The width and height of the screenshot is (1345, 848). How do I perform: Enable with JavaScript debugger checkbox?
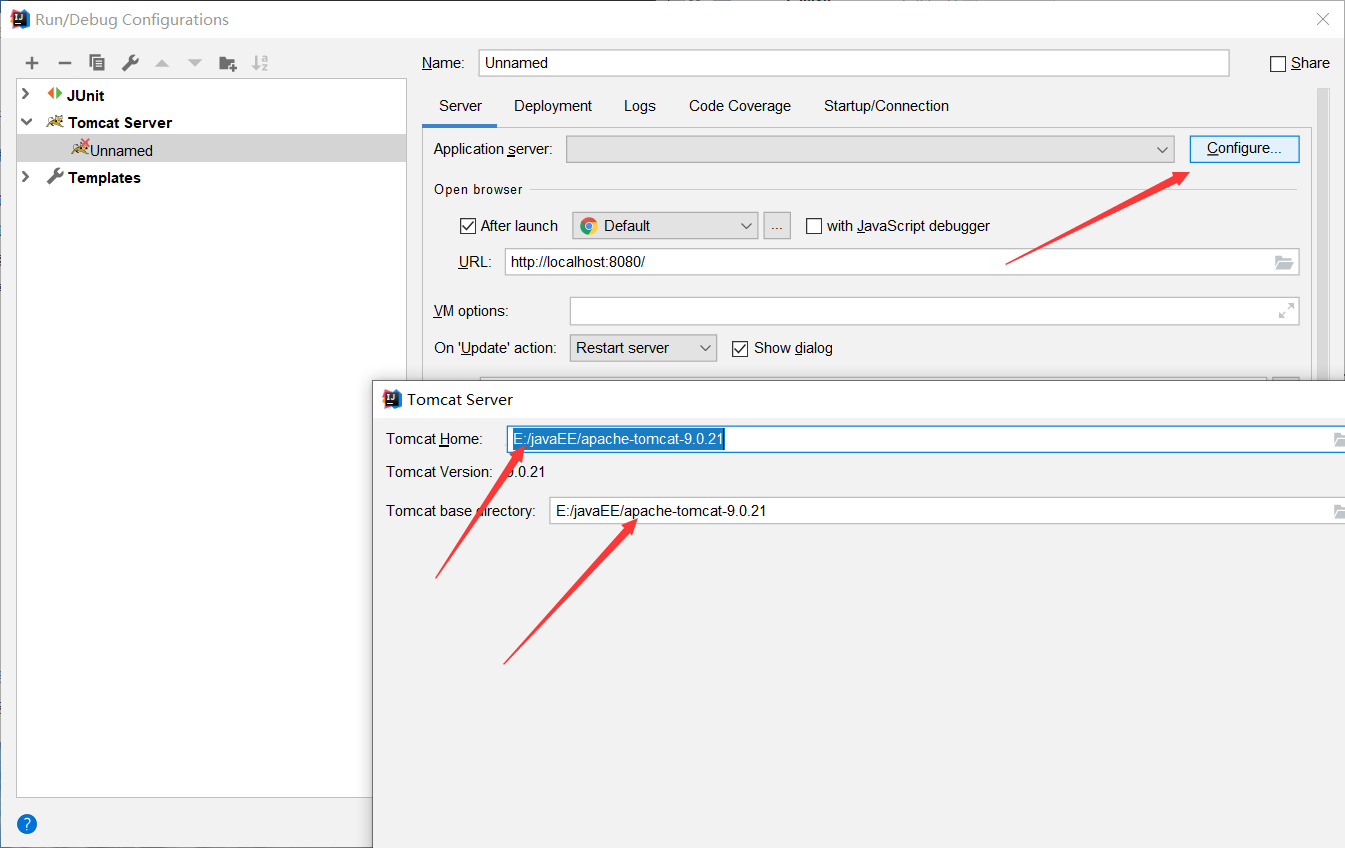tap(814, 226)
